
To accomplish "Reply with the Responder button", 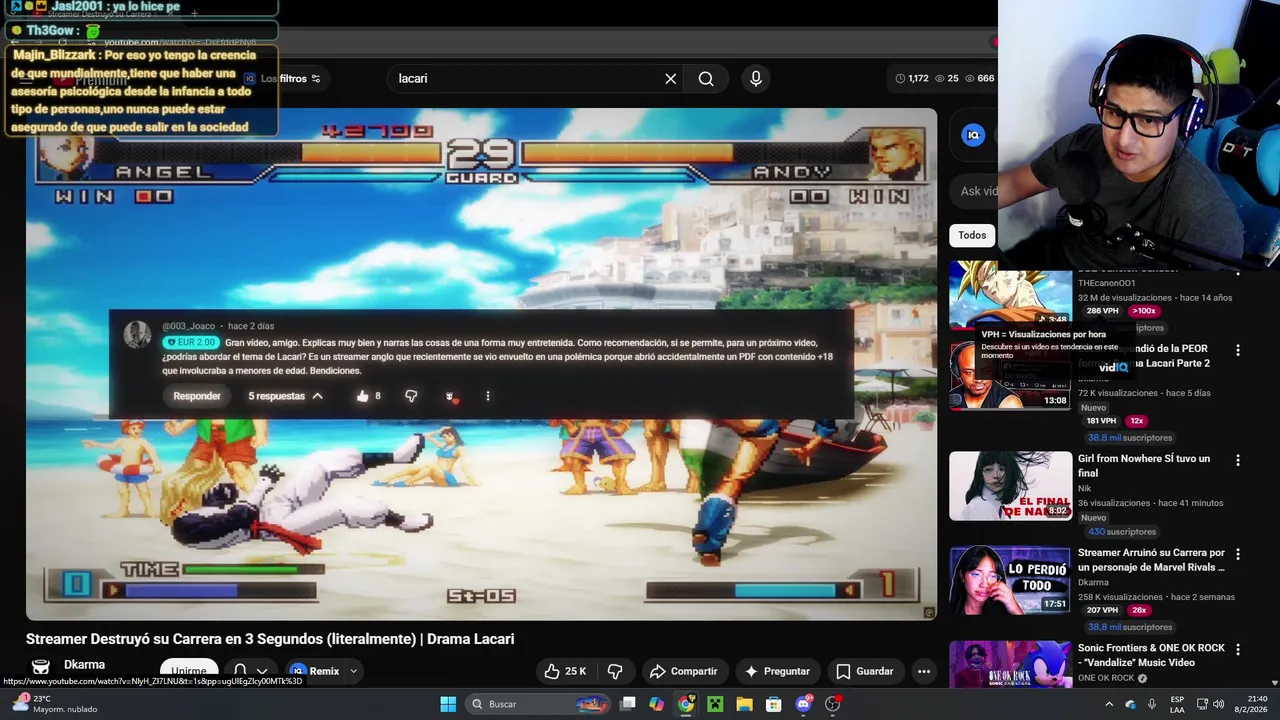I will click(x=197, y=396).
